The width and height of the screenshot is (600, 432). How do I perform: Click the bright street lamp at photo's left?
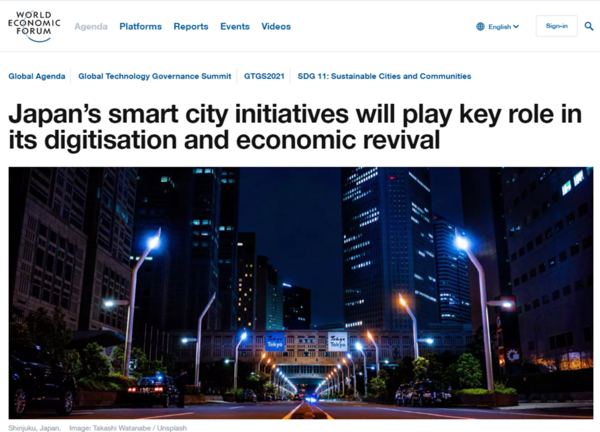[x=153, y=241]
